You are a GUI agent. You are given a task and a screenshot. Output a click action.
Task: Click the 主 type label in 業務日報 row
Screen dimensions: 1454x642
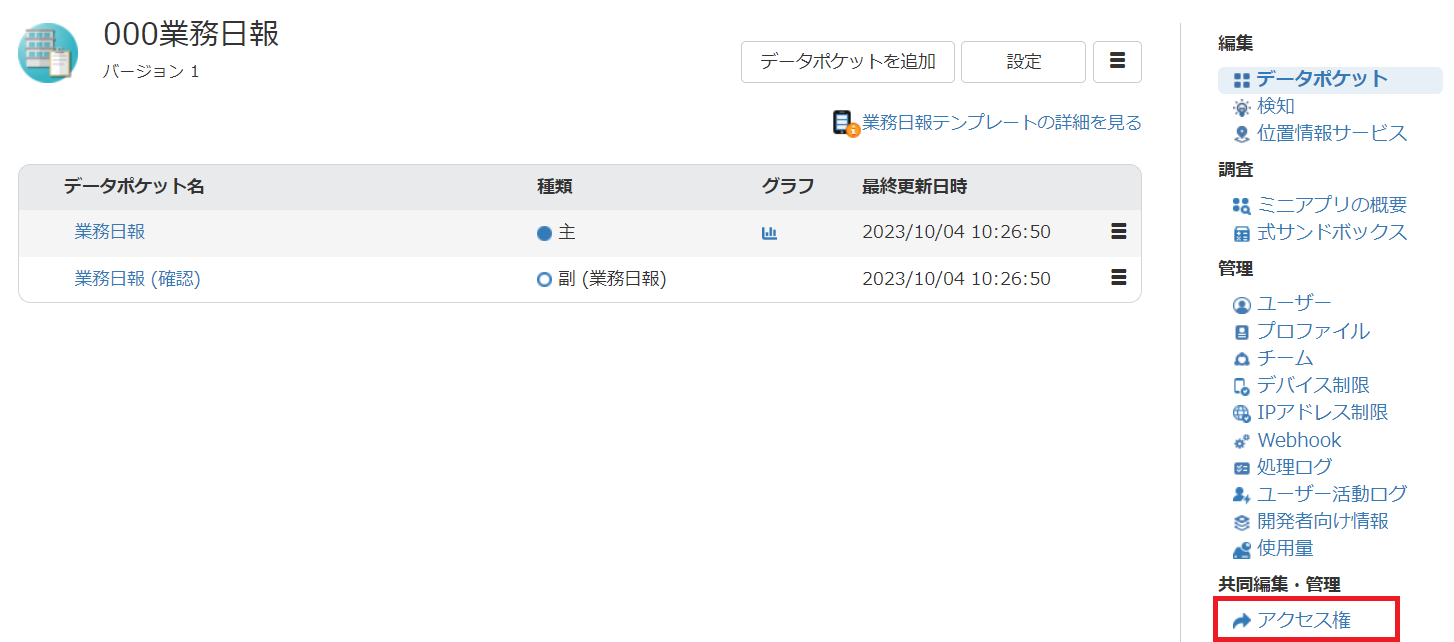(x=567, y=232)
